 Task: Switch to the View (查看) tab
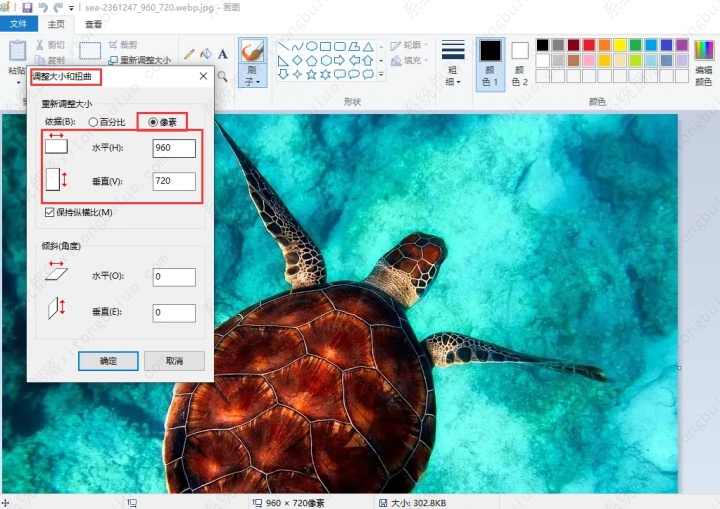(93, 24)
